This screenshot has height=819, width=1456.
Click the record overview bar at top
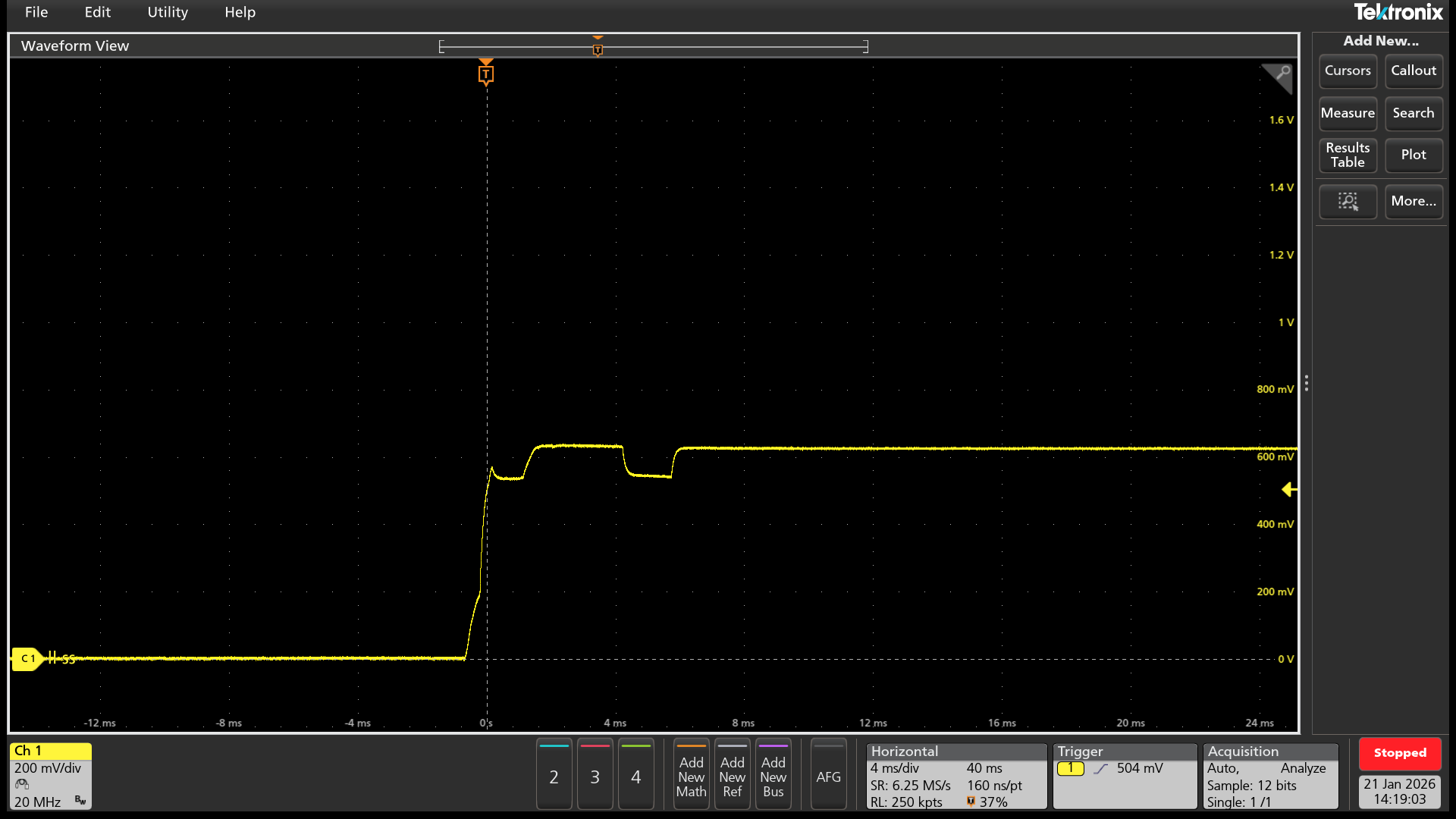654,47
